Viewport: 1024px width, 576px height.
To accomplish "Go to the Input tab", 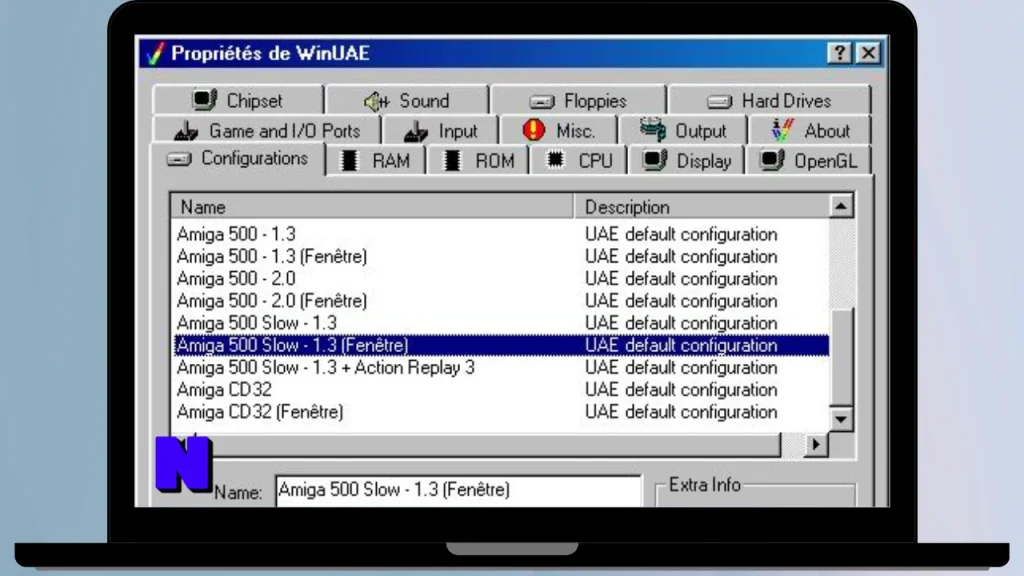I will click(x=441, y=131).
